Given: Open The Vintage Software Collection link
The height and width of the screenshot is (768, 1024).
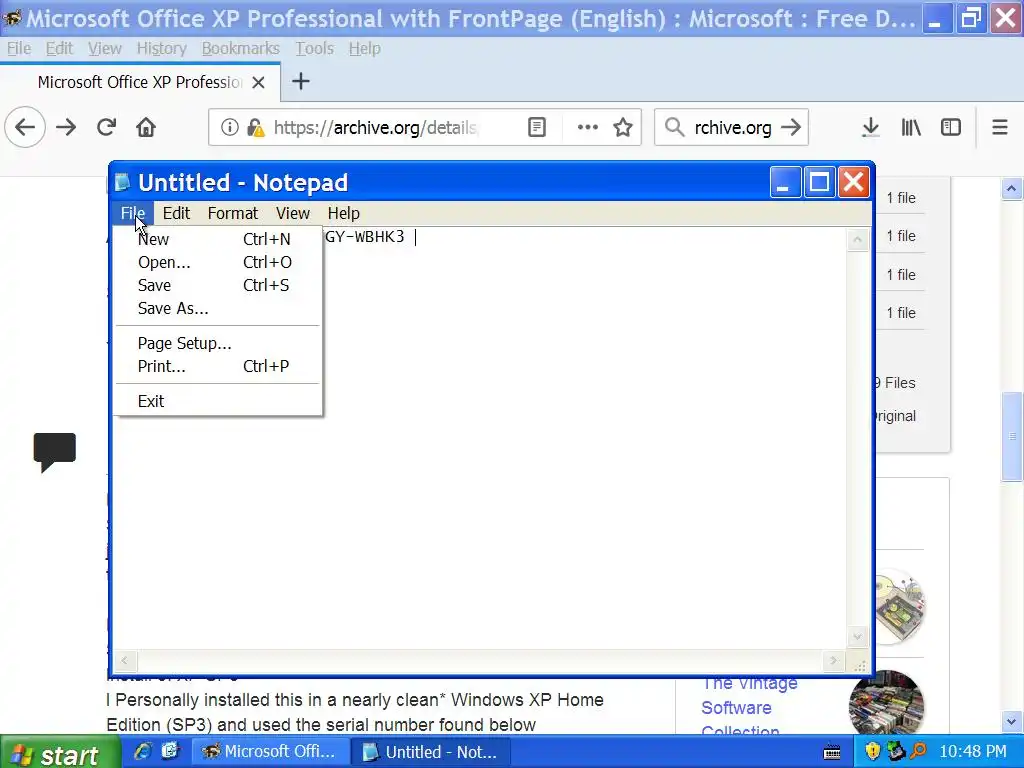Looking at the screenshot, I should (749, 707).
